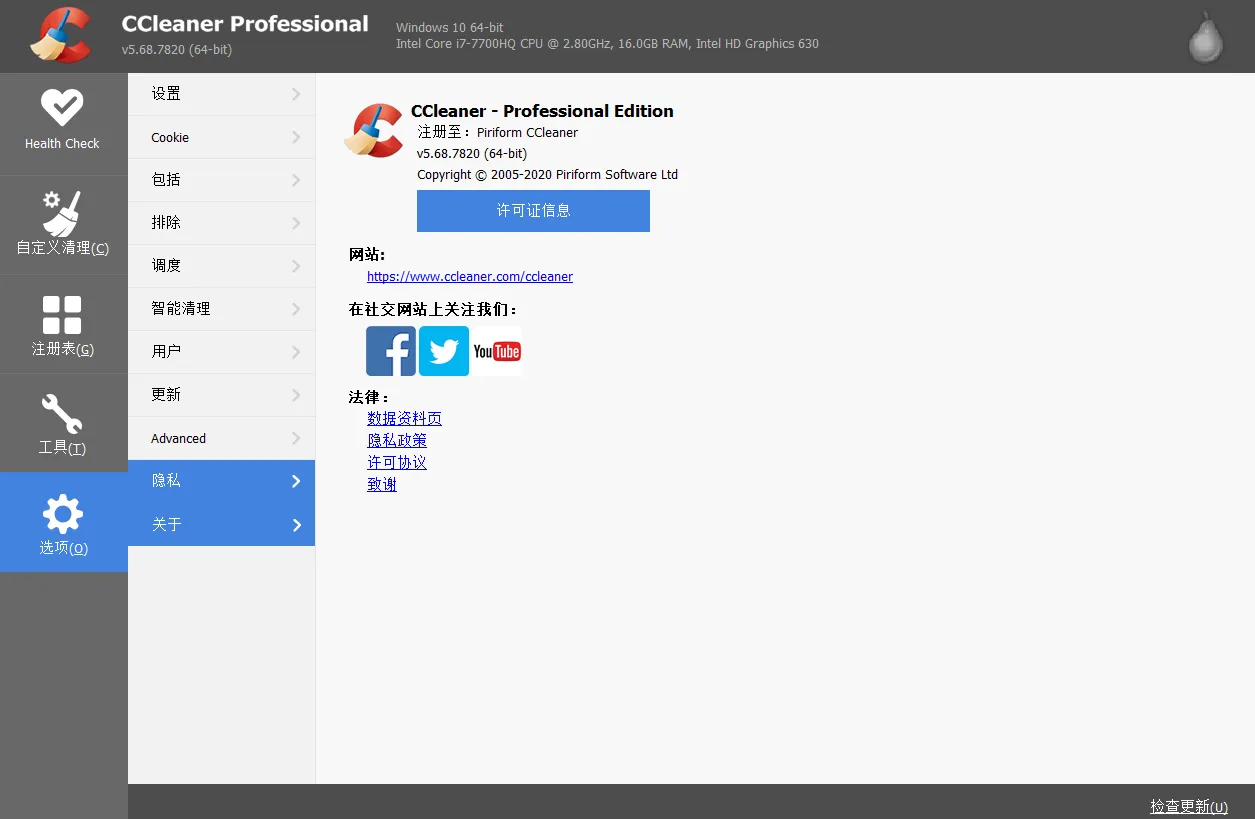
Task: Click the 'CCleaner - Professional Edition' heading
Action: tap(542, 111)
